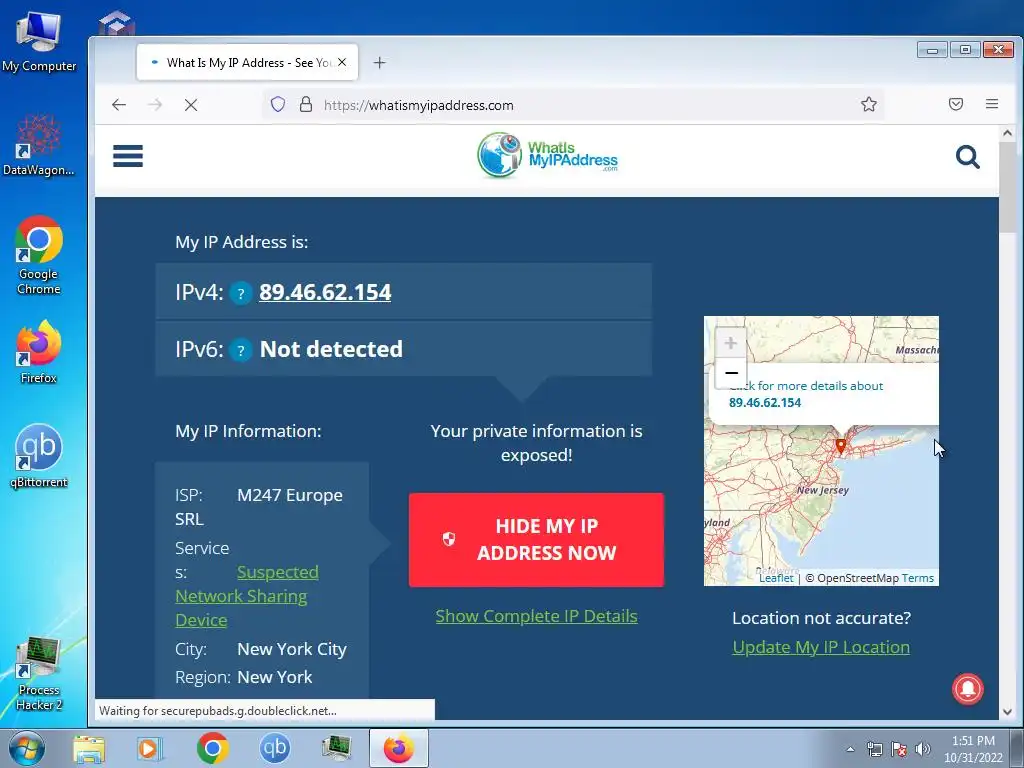Viewport: 1024px width, 768px height.
Task: Stop loading the page with the X button
Action: [191, 104]
